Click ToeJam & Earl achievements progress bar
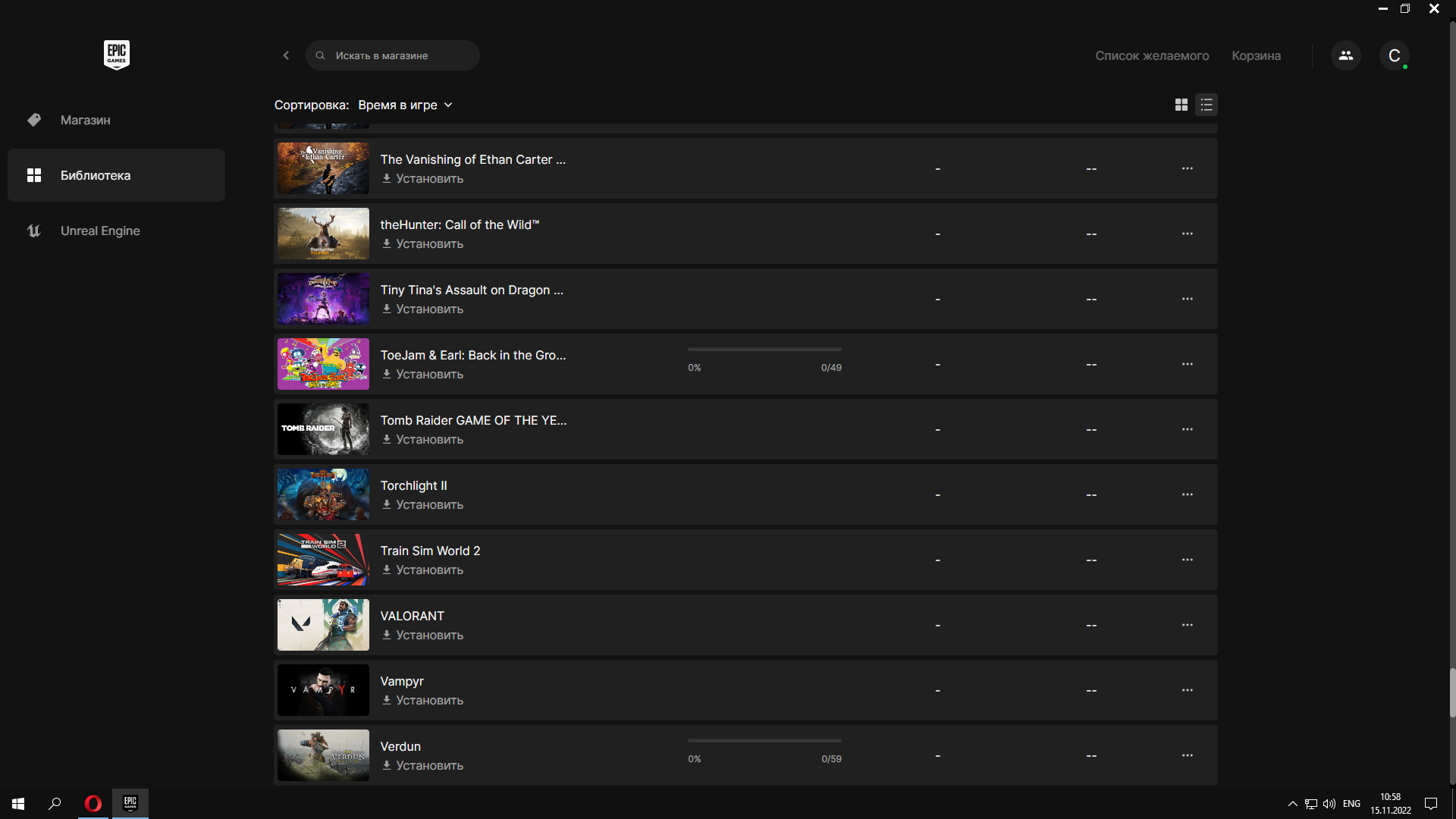Viewport: 1456px width, 819px height. pyautogui.click(x=764, y=350)
